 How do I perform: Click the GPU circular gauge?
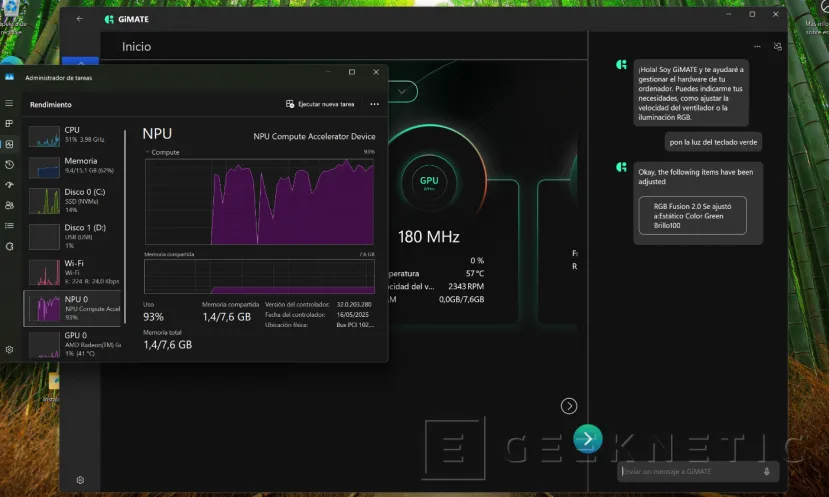429,181
